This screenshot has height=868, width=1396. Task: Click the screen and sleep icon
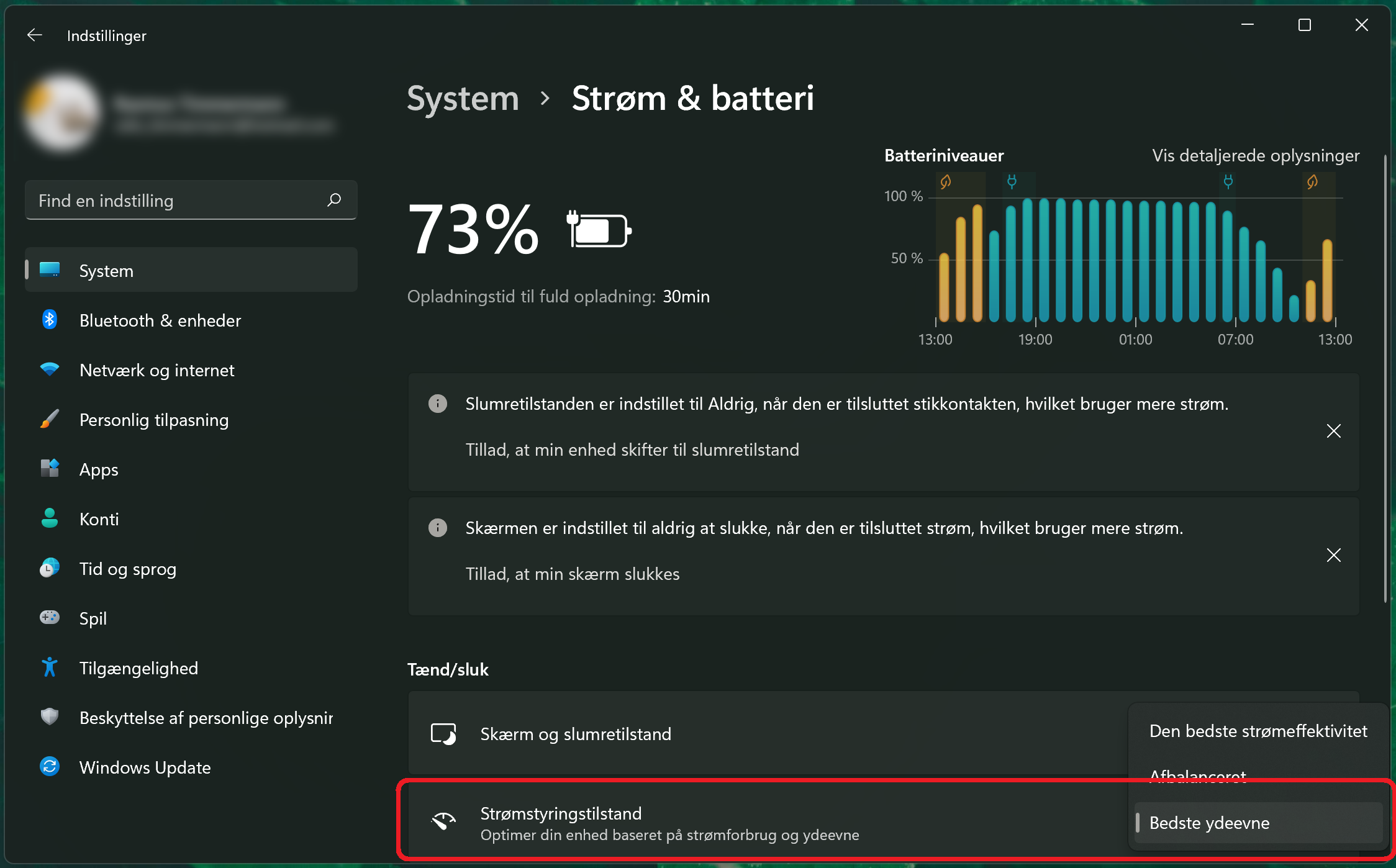point(443,734)
